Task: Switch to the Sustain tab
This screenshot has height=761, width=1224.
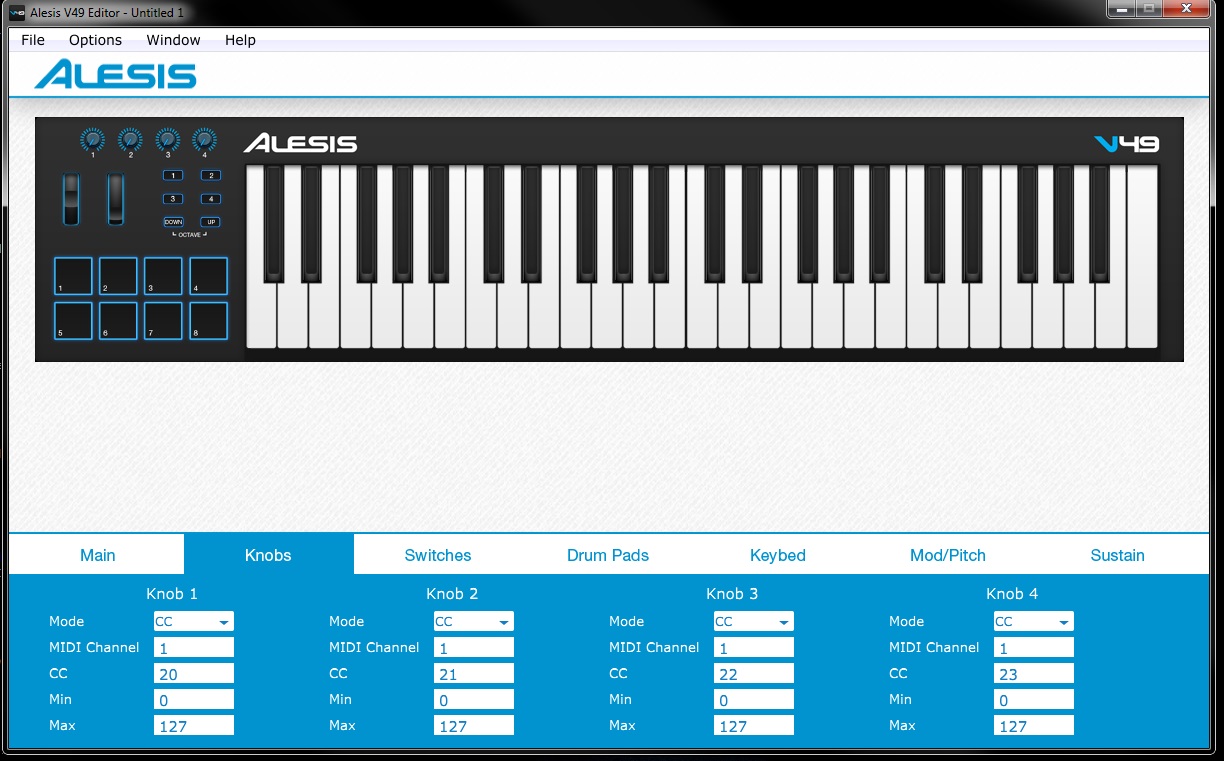Action: point(1118,555)
